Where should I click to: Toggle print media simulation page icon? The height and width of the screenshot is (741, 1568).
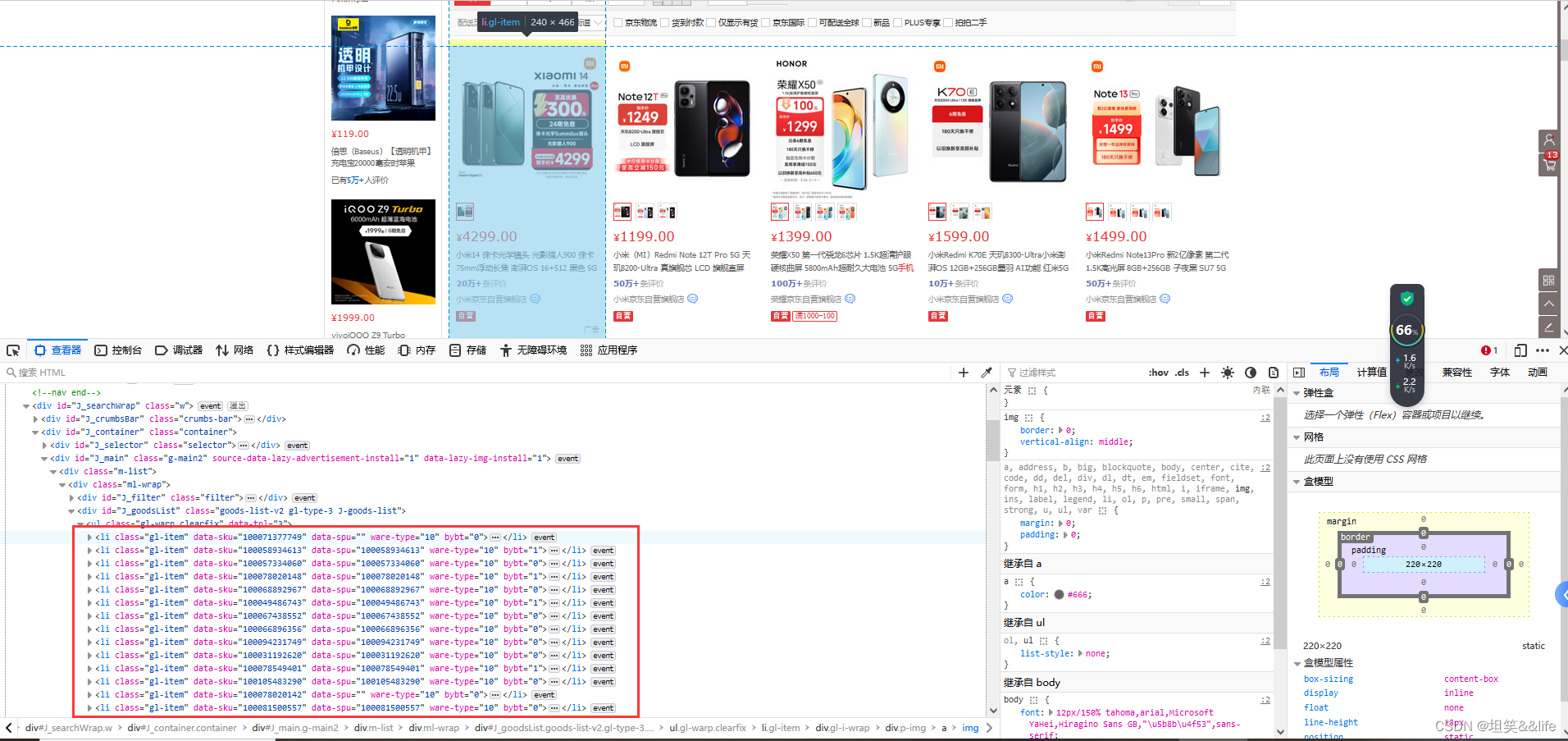pyautogui.click(x=1274, y=373)
